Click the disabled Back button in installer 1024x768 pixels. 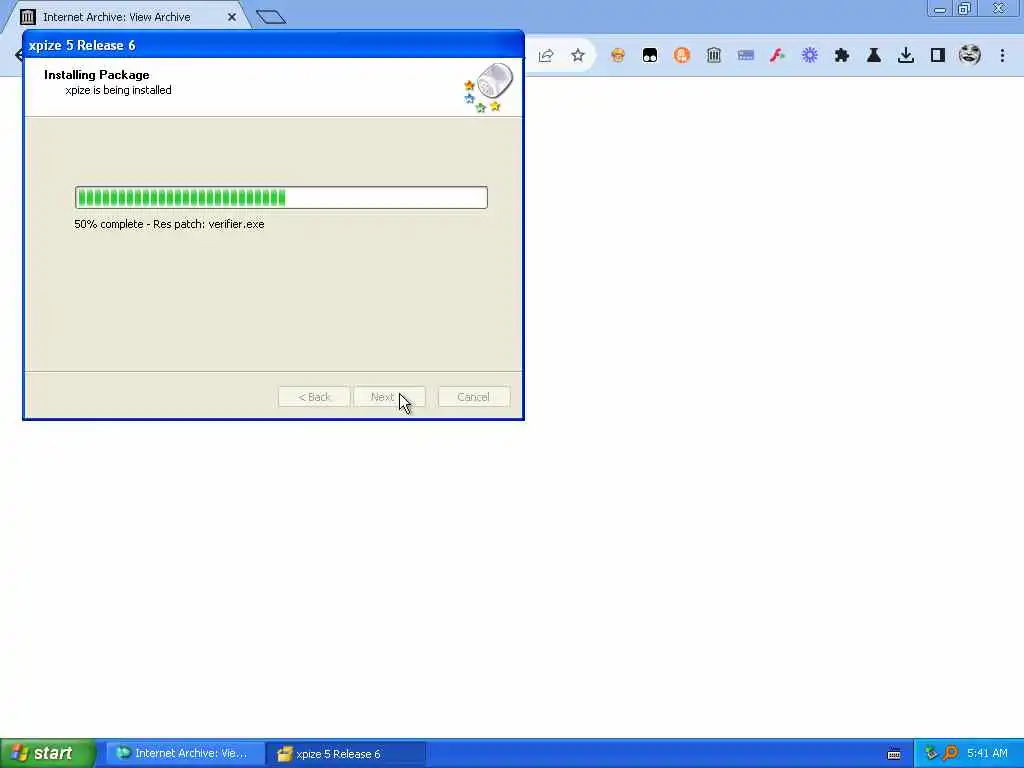[314, 397]
